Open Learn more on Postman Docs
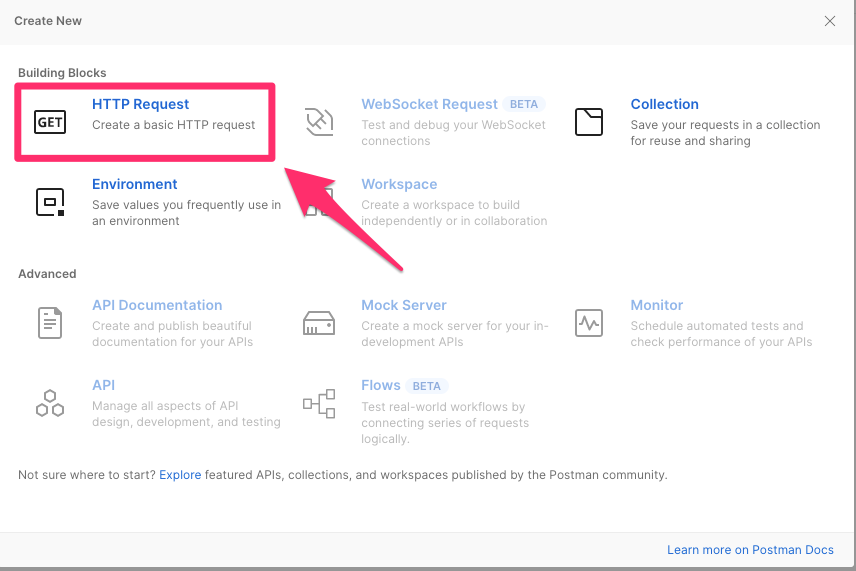856x571 pixels. pos(750,550)
